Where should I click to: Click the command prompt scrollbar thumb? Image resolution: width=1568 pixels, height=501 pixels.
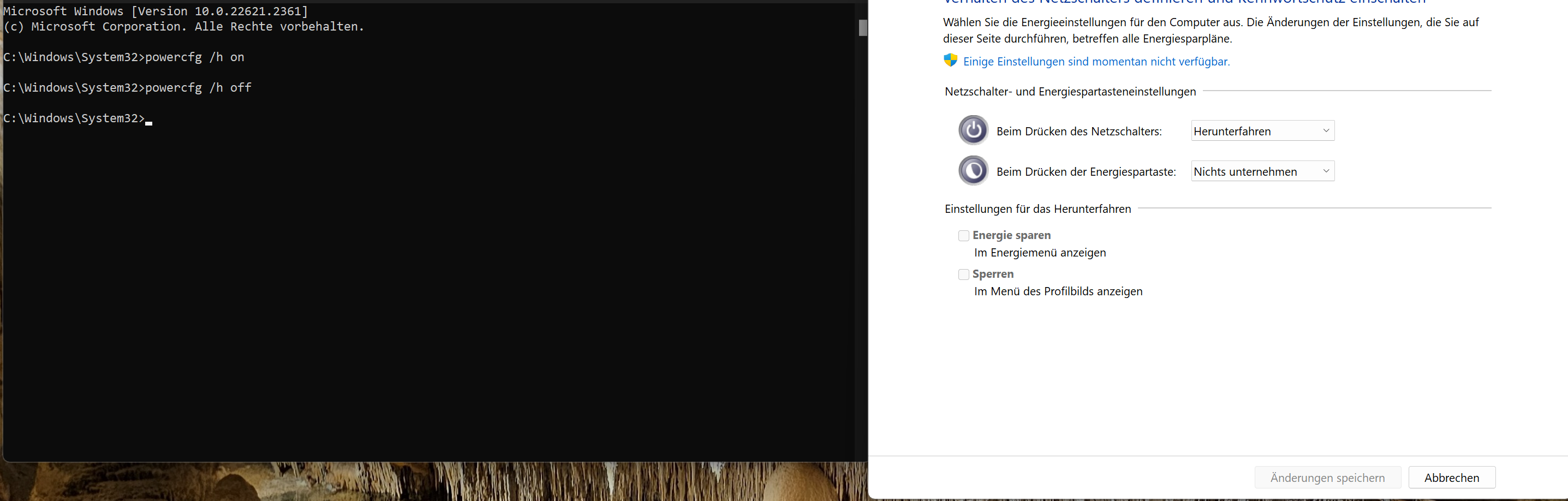point(862,28)
